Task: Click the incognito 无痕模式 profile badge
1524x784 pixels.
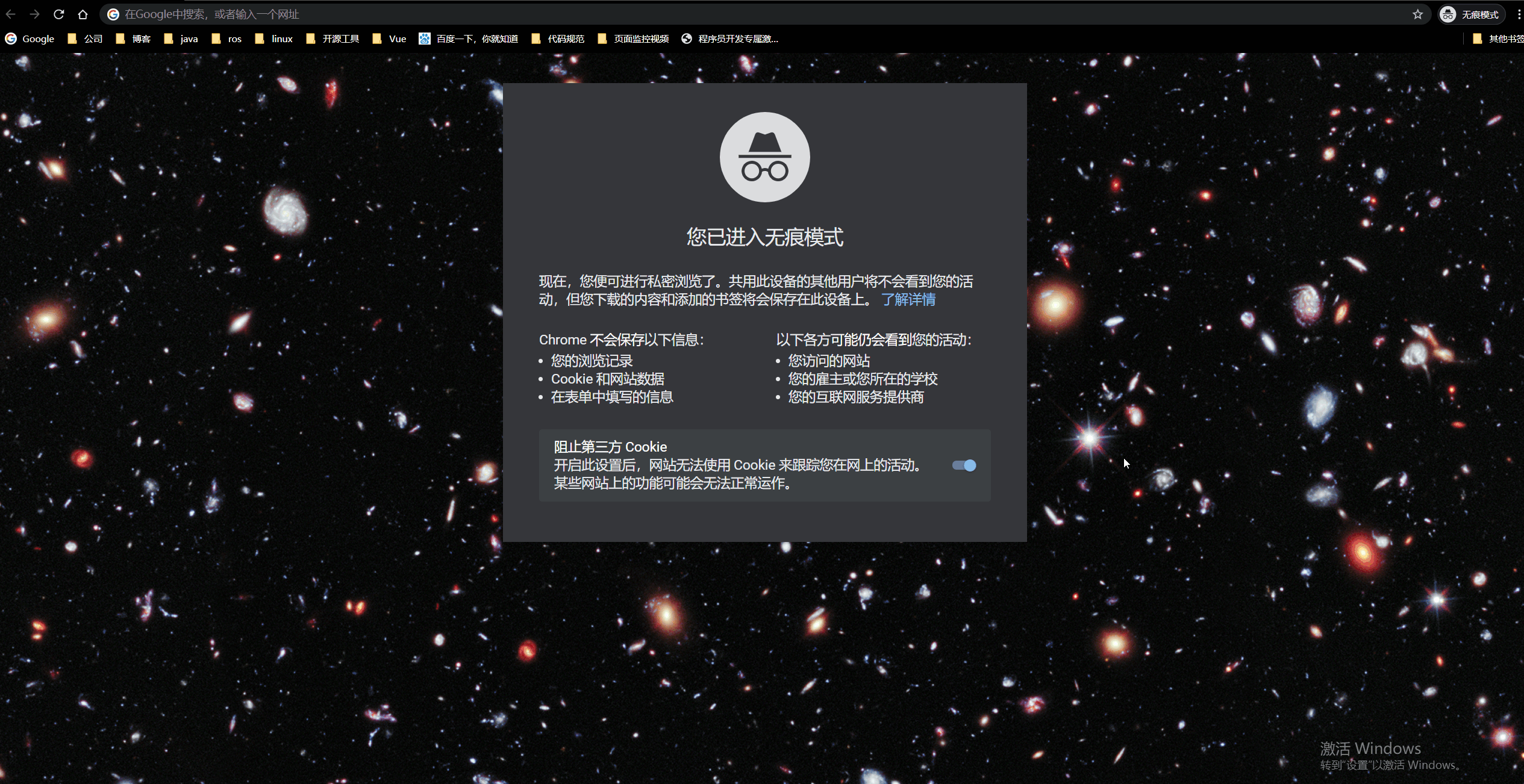Action: click(x=1471, y=14)
